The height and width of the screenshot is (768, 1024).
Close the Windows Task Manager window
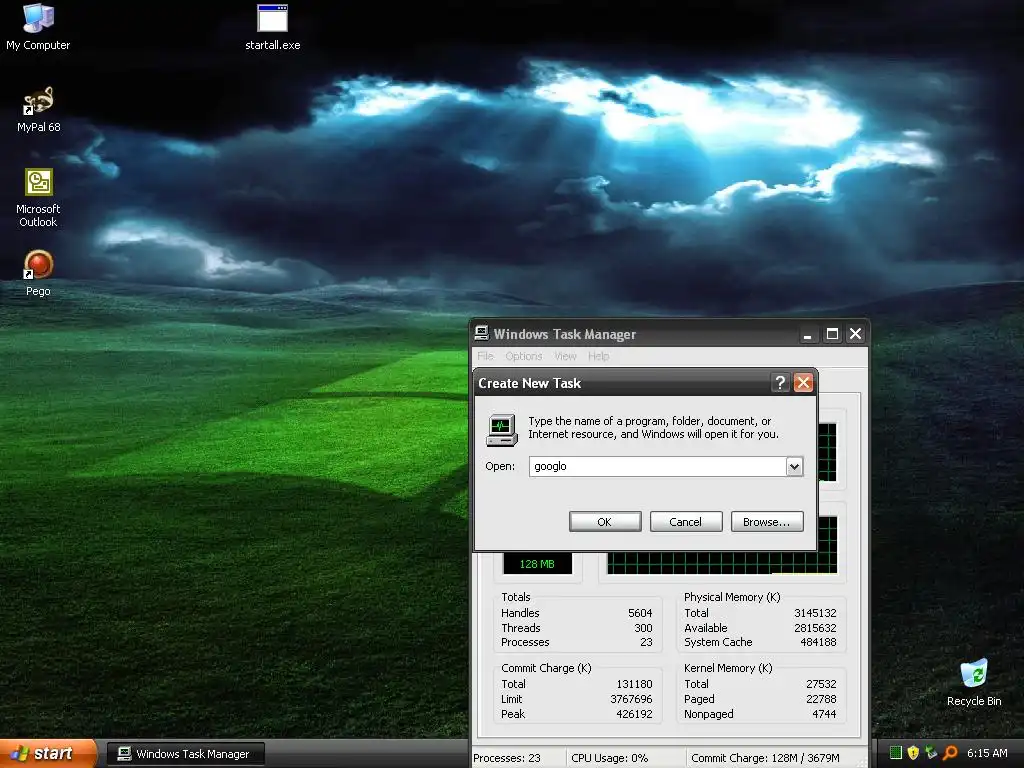pos(855,334)
